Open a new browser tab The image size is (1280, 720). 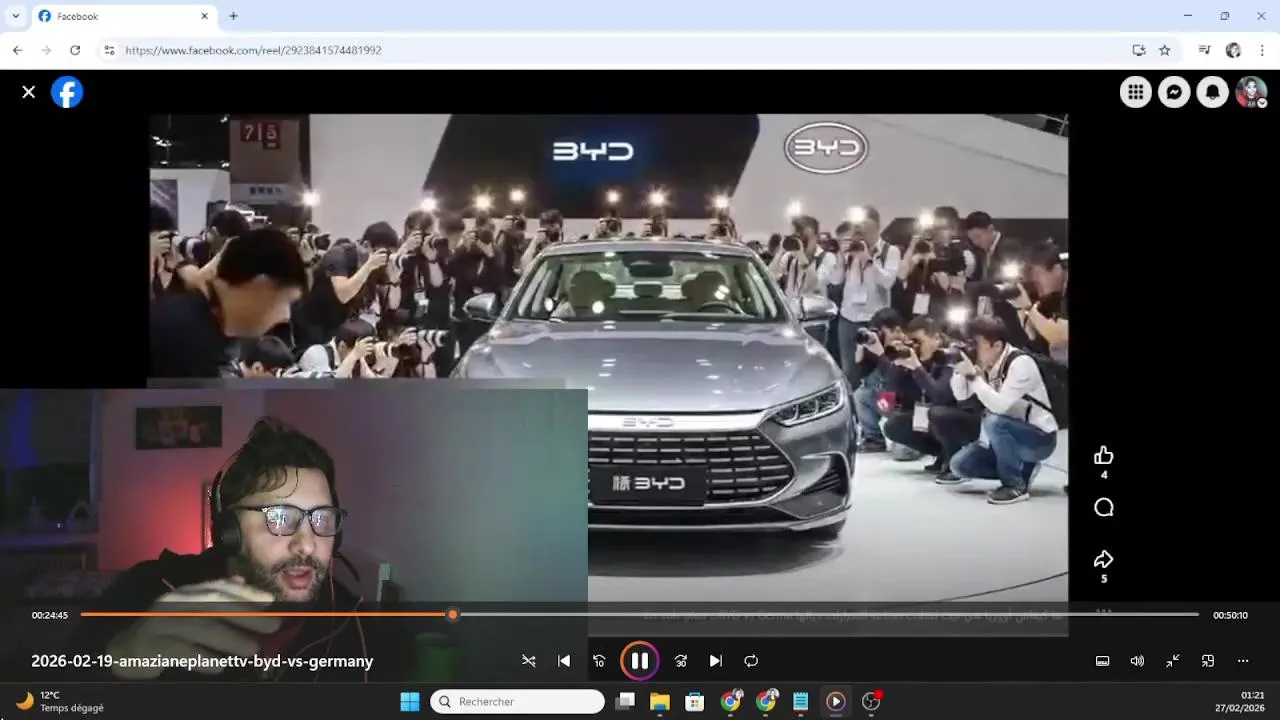pos(233,16)
